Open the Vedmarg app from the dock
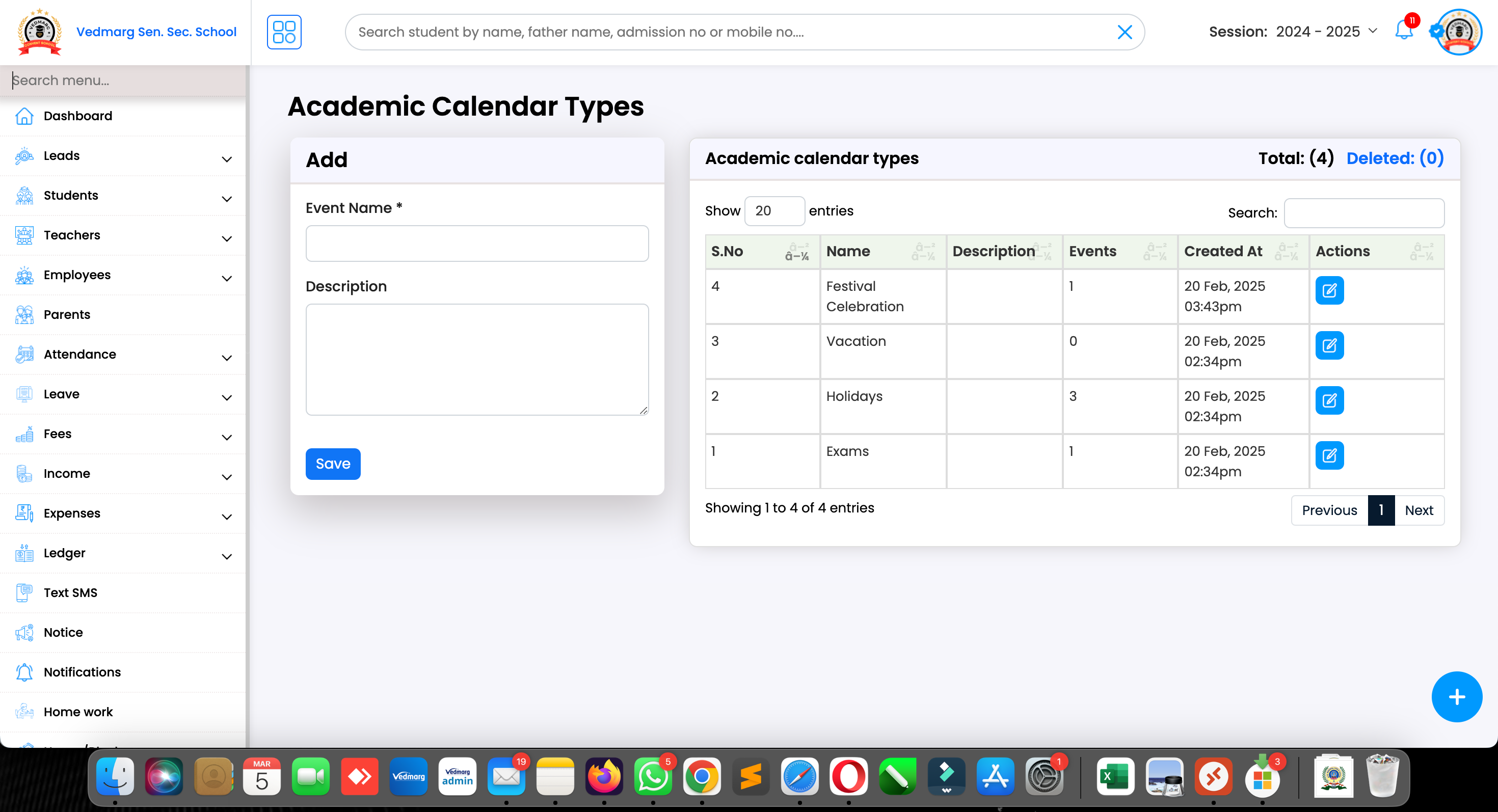This screenshot has height=812, width=1498. click(x=409, y=776)
